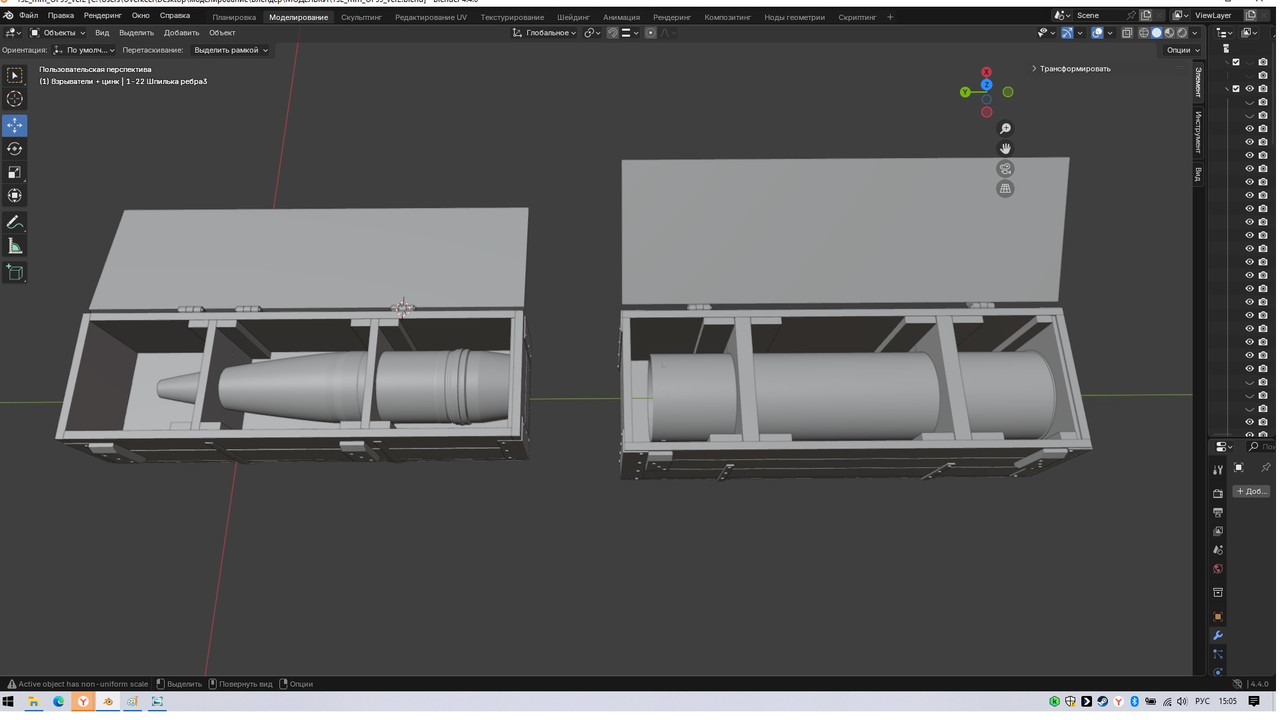Open the Scene properties tab
This screenshot has width=1280, height=720.
pos(1218,550)
